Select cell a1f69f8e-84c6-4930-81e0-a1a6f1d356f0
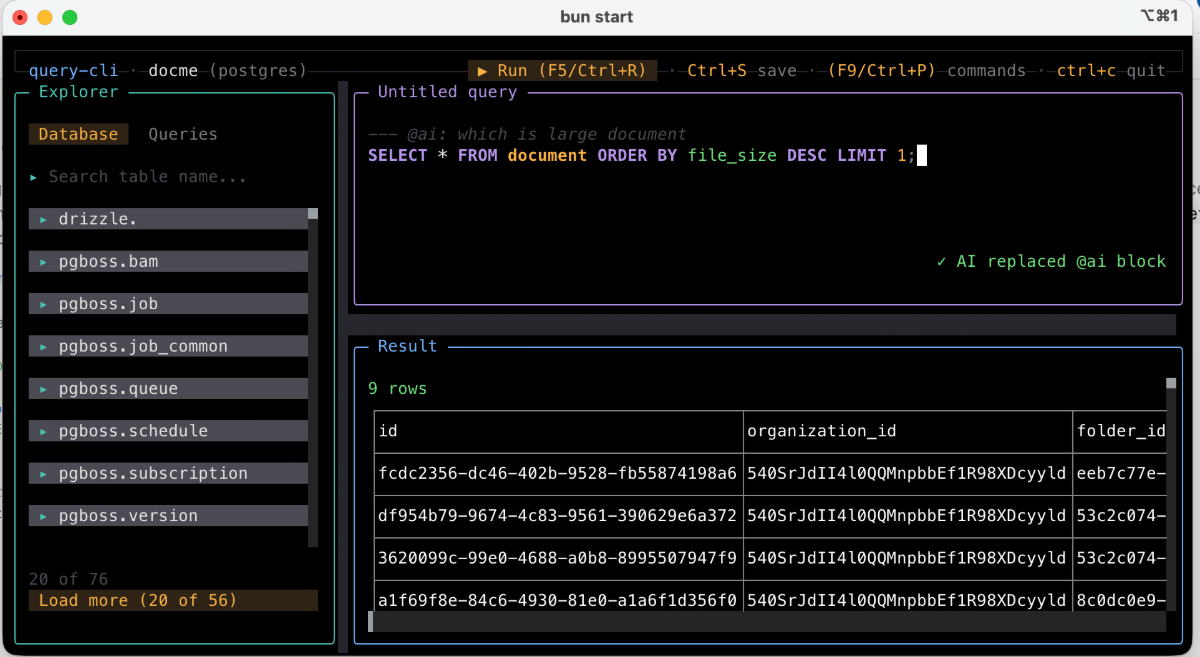The height and width of the screenshot is (657, 1200). [x=558, y=600]
